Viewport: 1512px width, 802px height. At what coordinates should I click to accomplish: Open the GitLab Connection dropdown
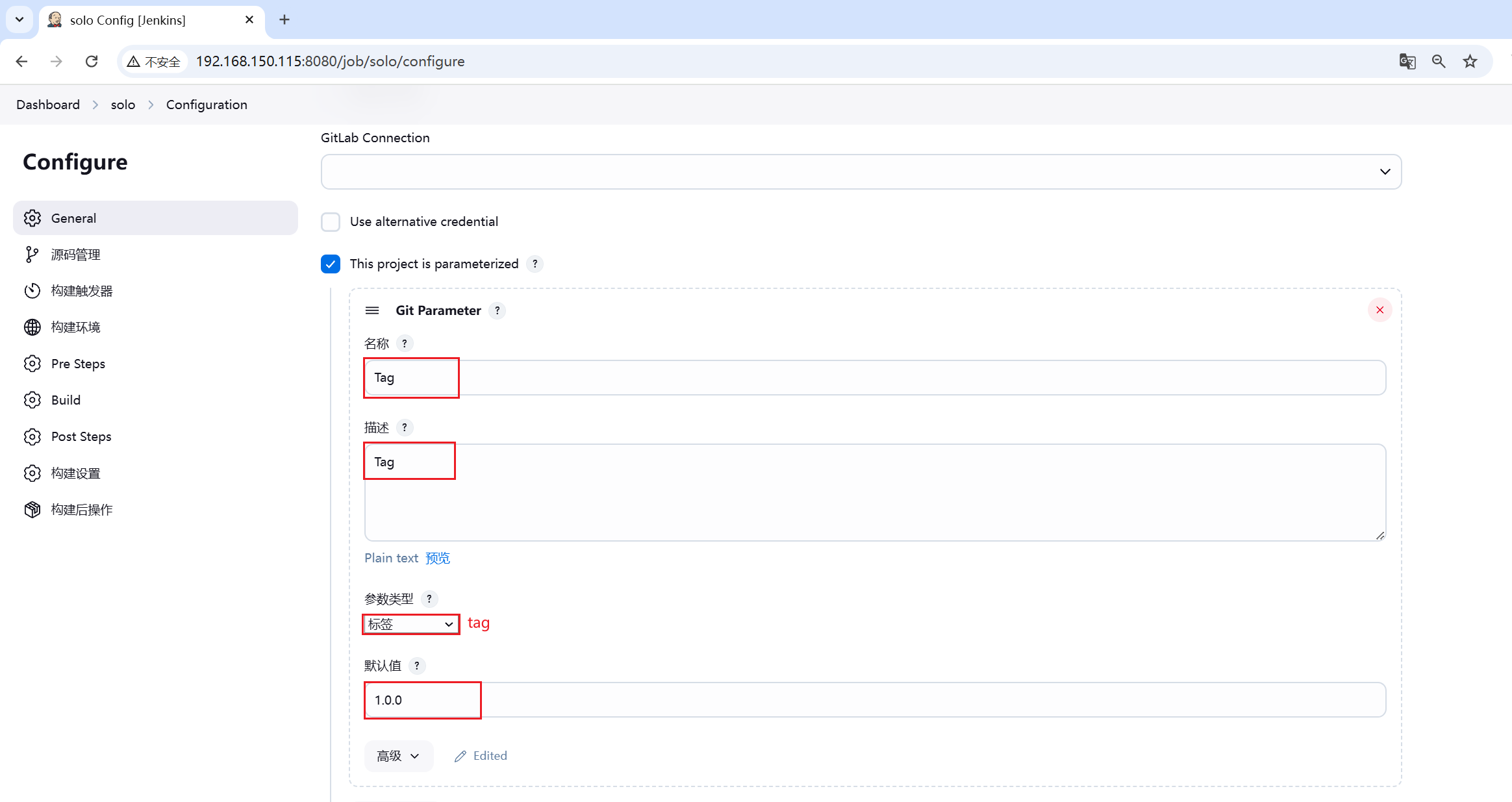click(x=861, y=171)
